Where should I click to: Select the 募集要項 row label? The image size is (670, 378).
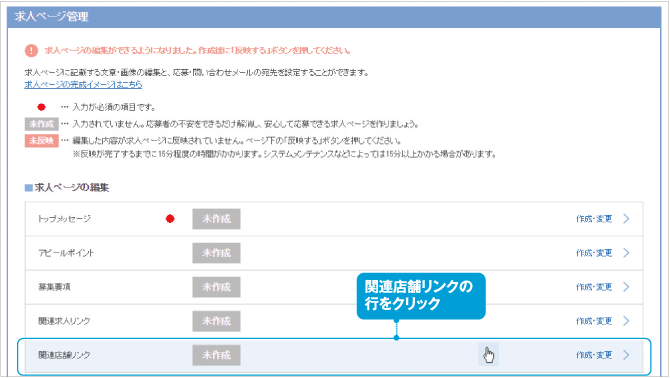pyautogui.click(x=54, y=287)
